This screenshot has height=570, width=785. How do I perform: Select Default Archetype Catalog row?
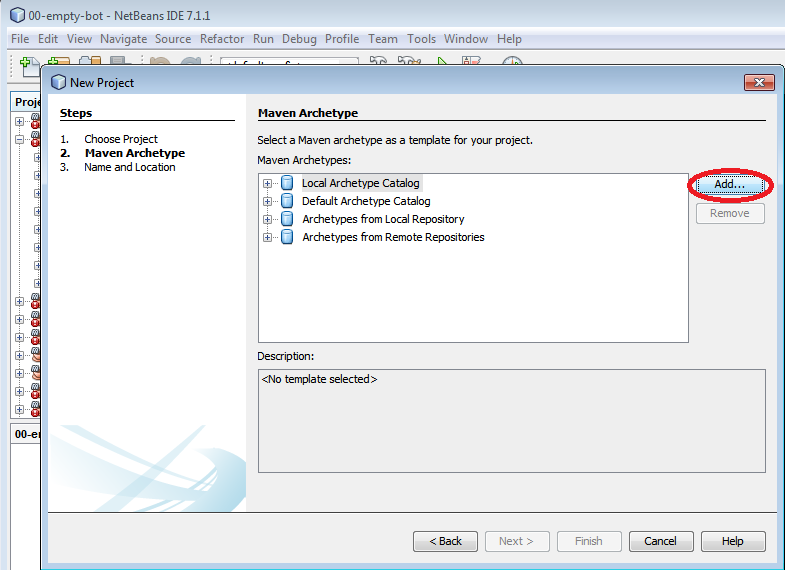[366, 201]
